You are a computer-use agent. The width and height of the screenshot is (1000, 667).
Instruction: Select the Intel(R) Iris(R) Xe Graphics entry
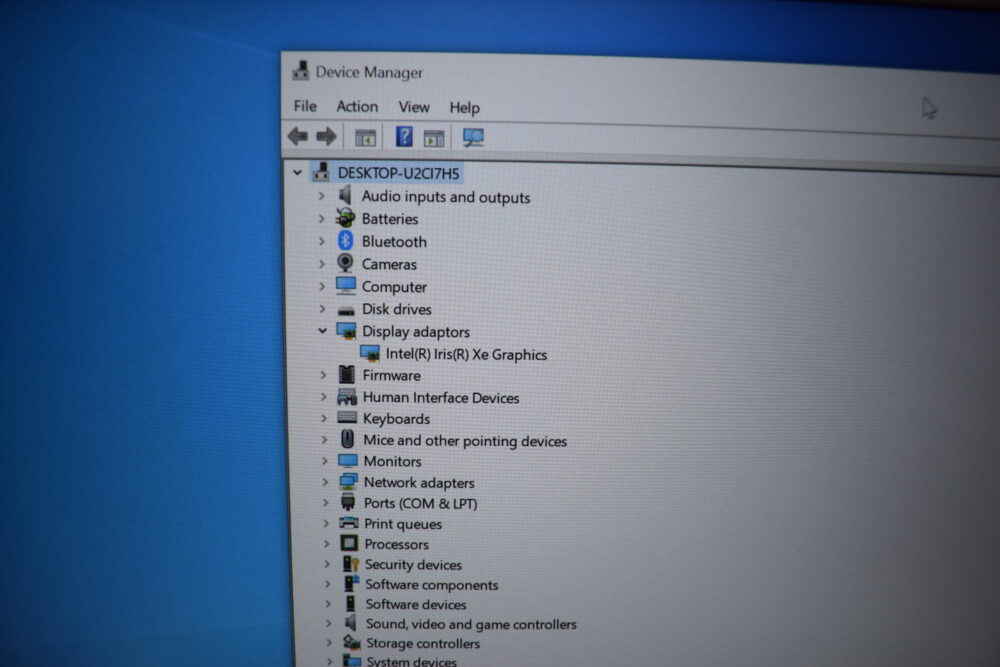point(466,355)
